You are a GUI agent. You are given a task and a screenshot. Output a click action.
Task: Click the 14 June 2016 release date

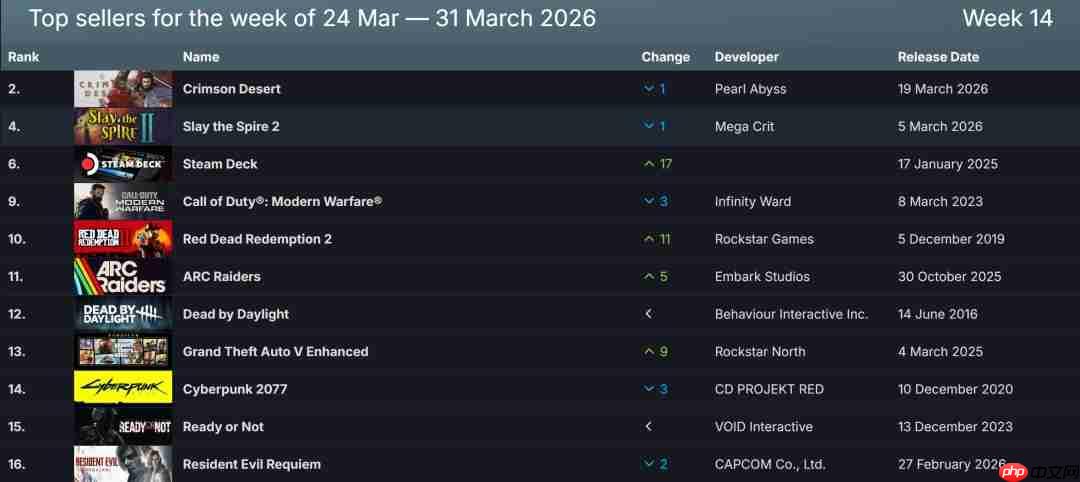937,314
